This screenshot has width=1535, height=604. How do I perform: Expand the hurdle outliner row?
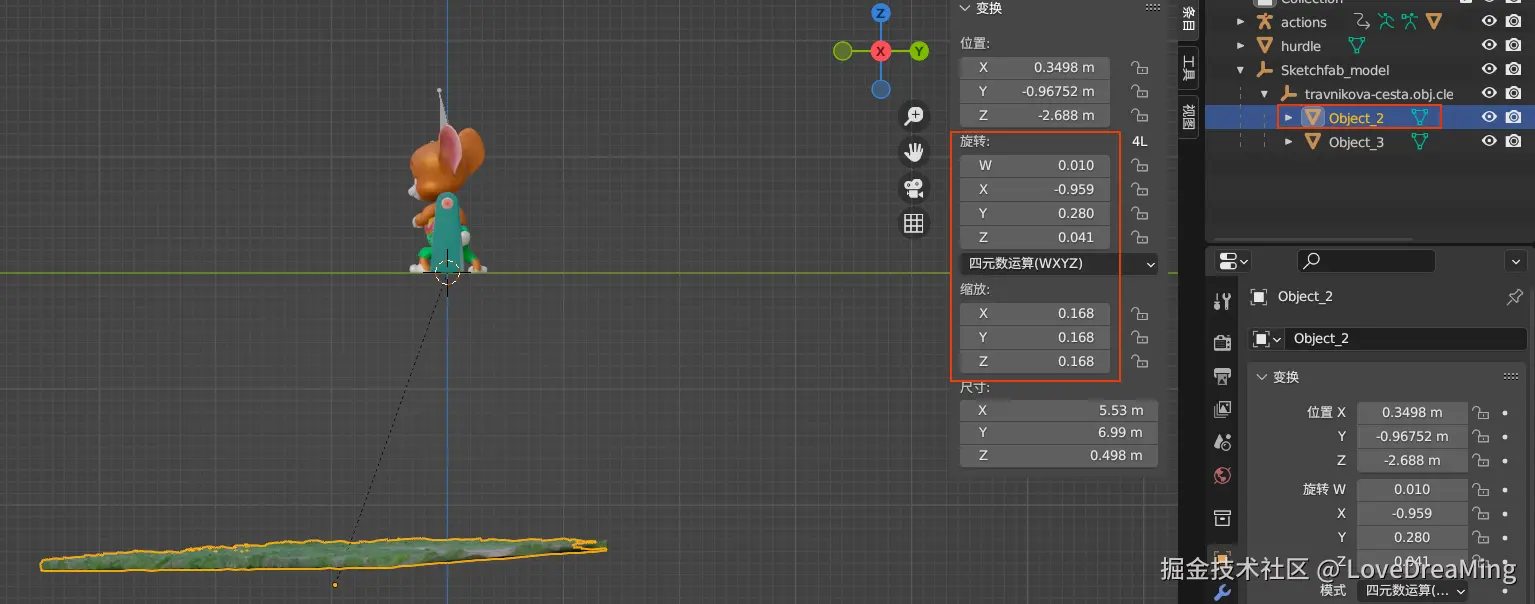pos(1241,46)
